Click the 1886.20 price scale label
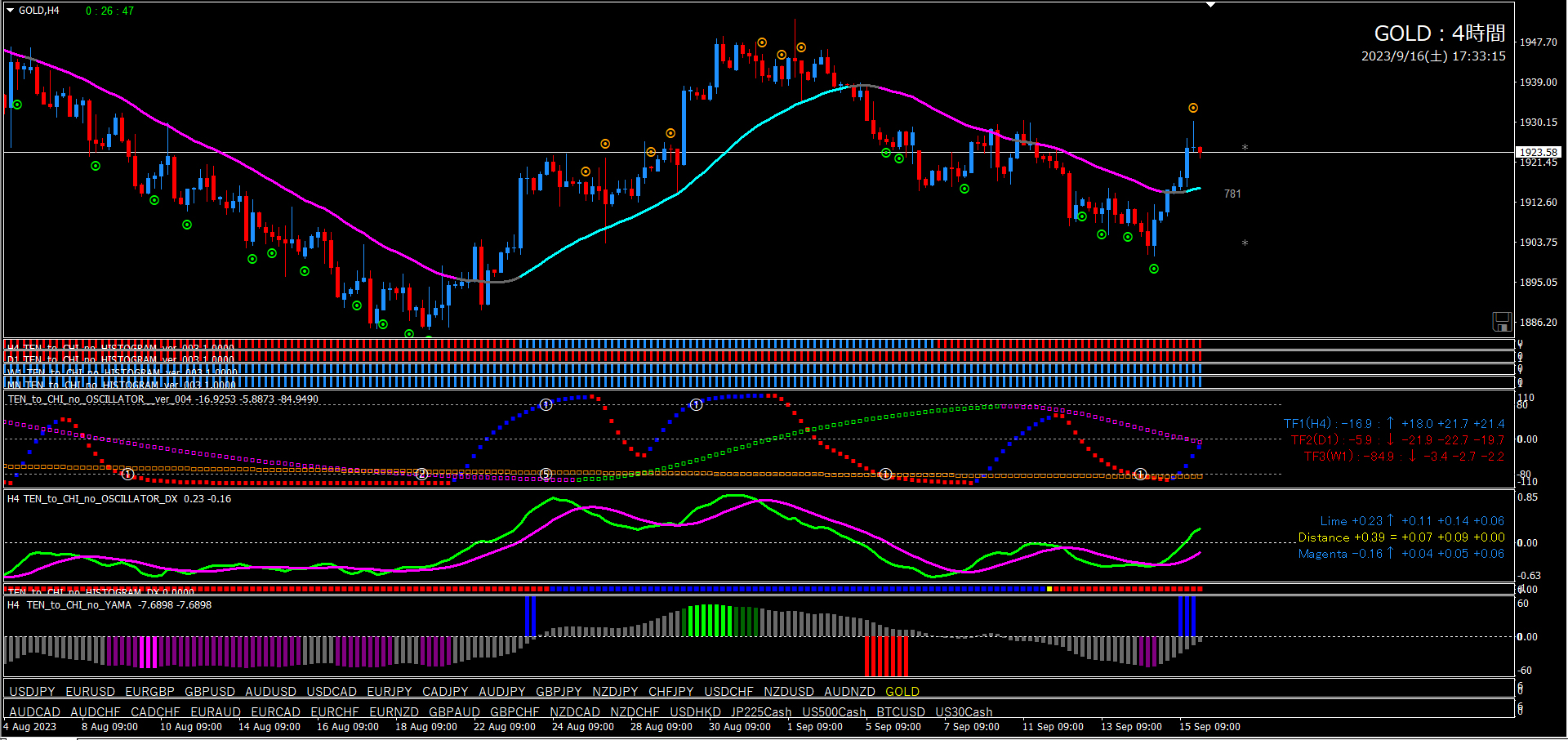This screenshot has width=1568, height=740. (x=1538, y=322)
